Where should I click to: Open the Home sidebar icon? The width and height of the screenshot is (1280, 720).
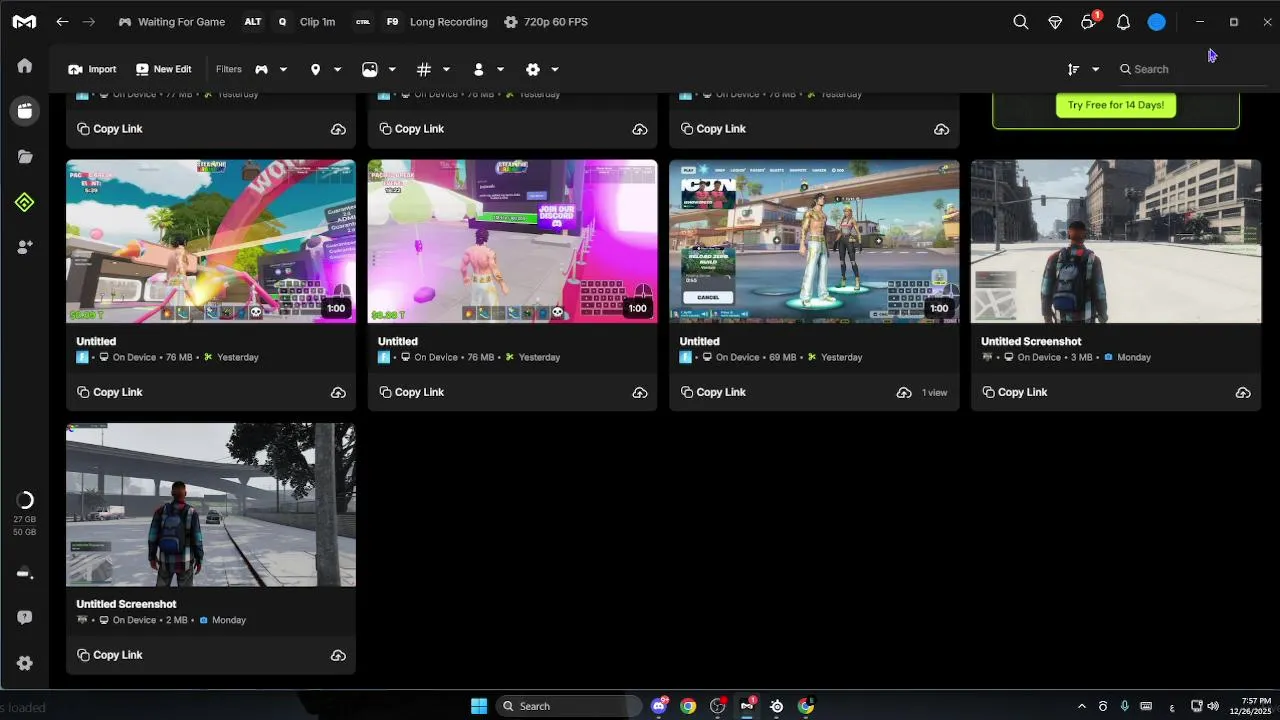(x=25, y=66)
